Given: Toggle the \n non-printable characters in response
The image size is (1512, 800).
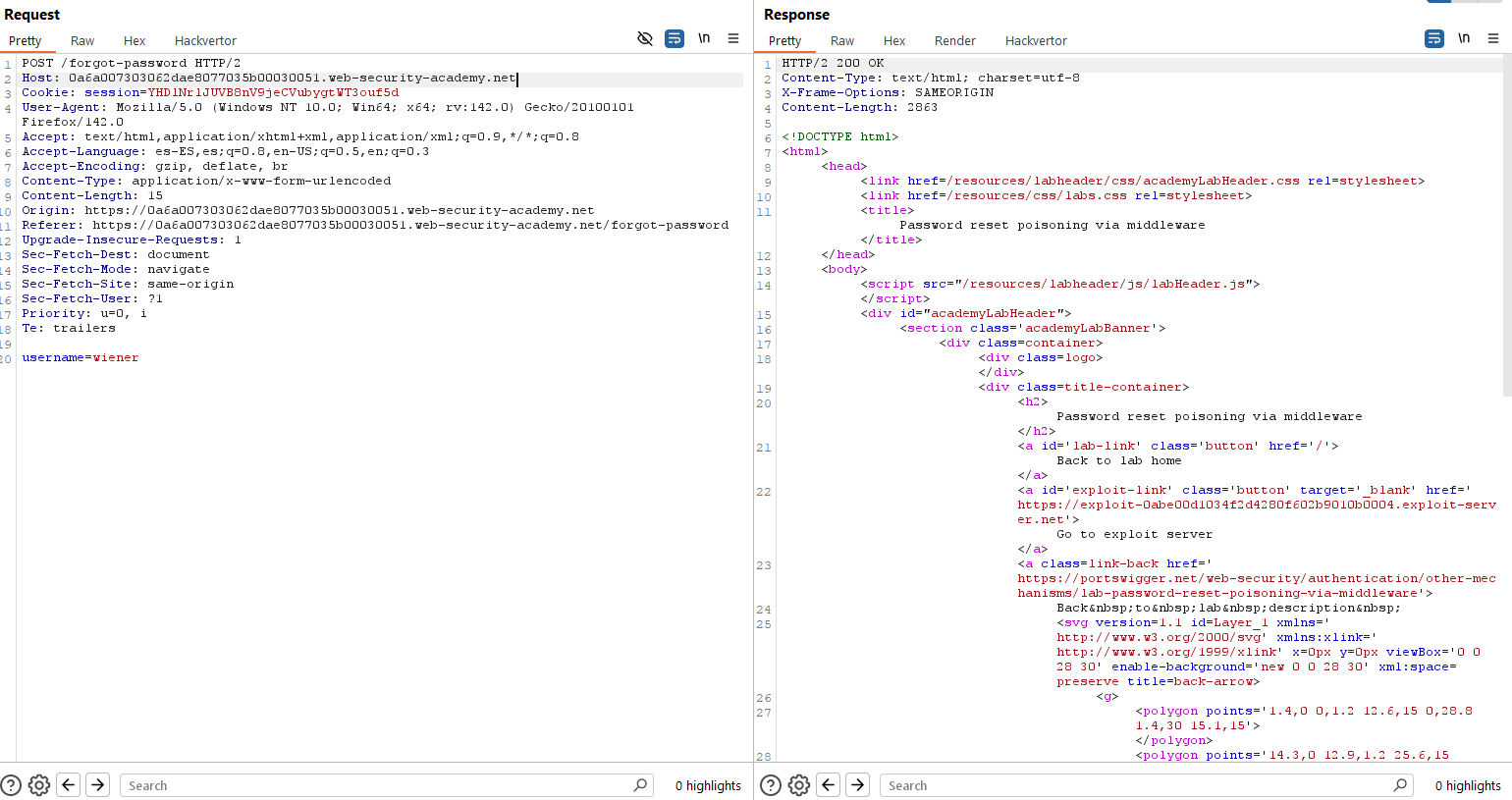Looking at the screenshot, I should point(1464,38).
